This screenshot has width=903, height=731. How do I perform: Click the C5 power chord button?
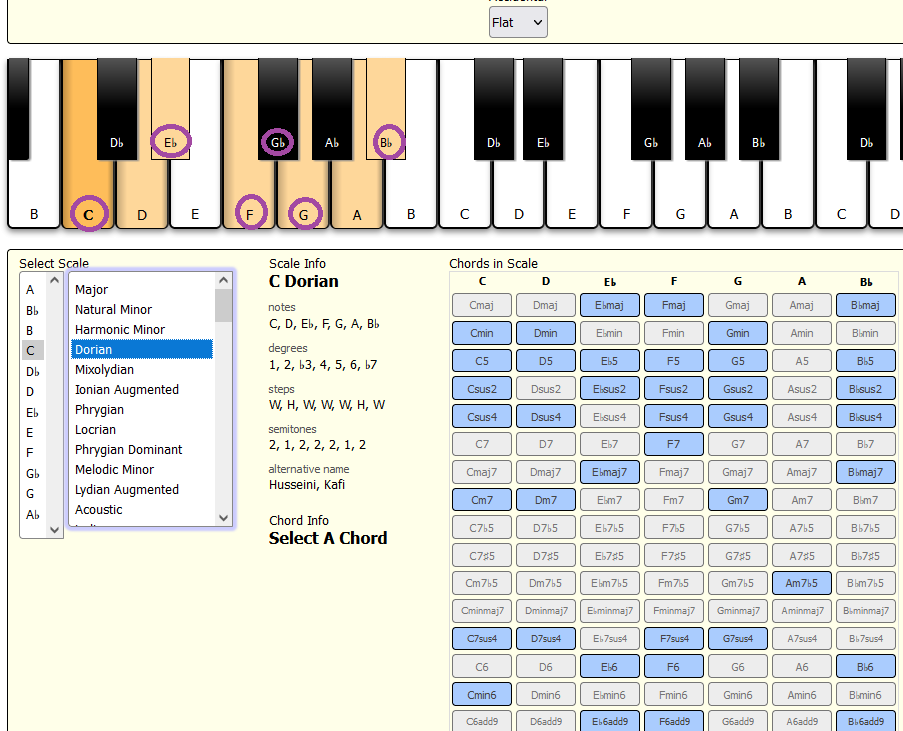[x=482, y=361]
